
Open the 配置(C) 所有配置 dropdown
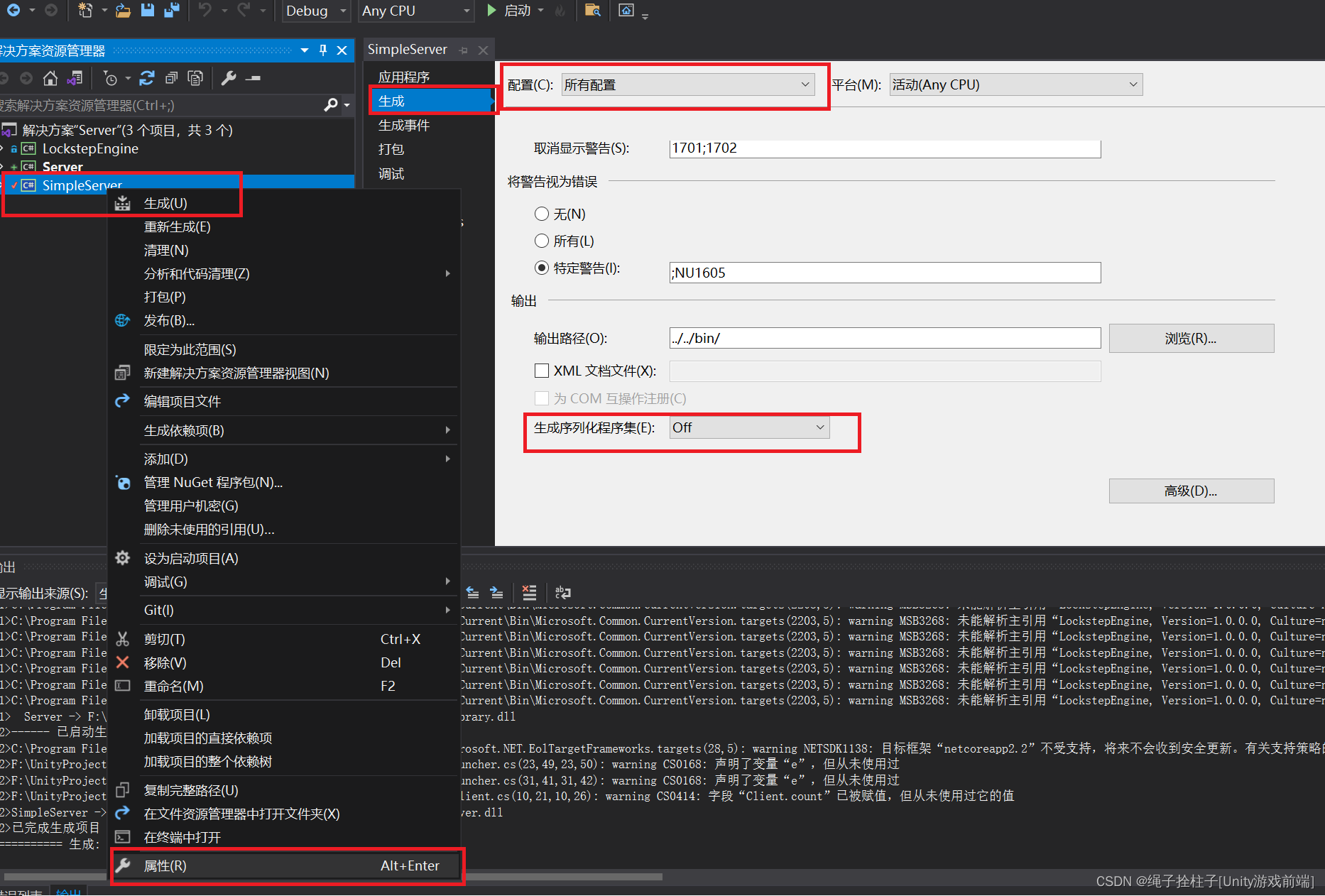tap(688, 85)
